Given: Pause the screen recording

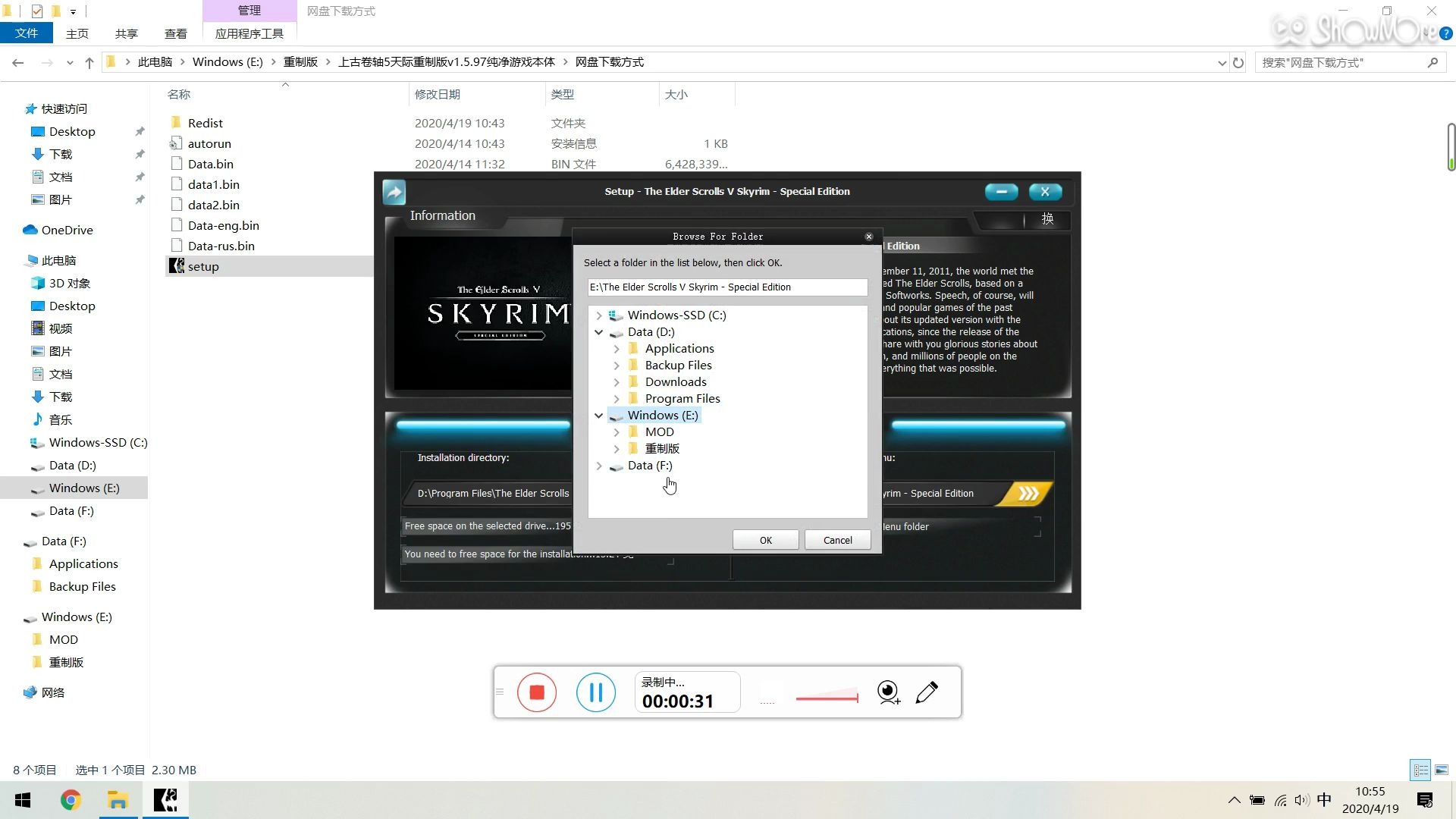Looking at the screenshot, I should 596,692.
